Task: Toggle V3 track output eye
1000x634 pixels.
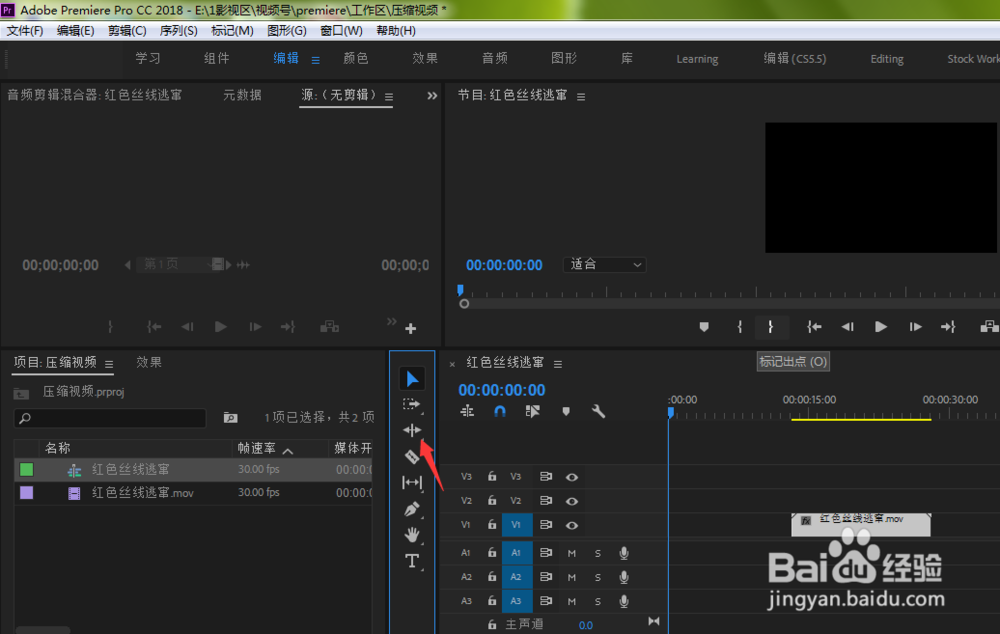Action: click(x=572, y=477)
